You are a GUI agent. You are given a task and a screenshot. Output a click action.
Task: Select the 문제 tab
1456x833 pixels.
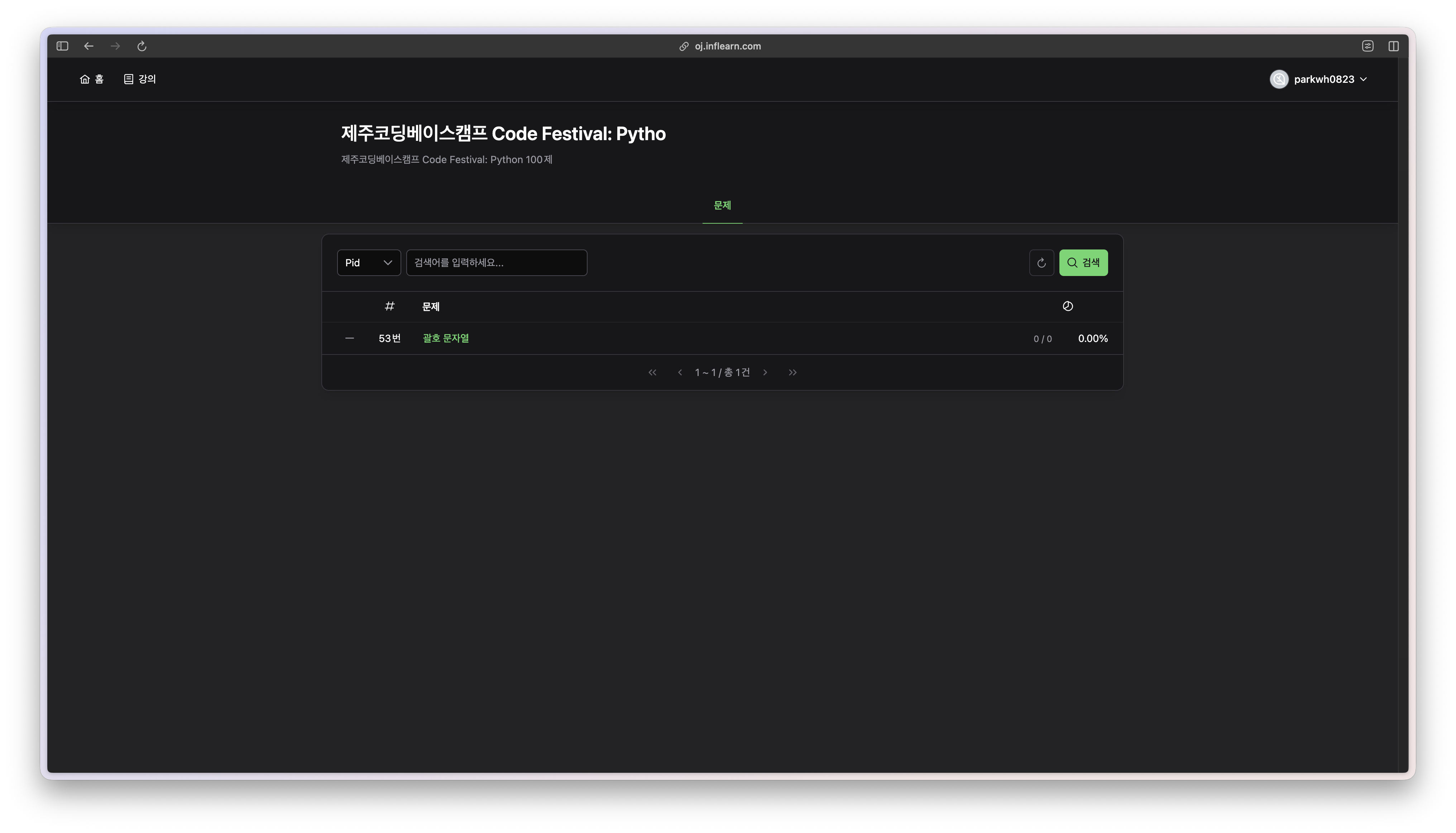click(722, 205)
